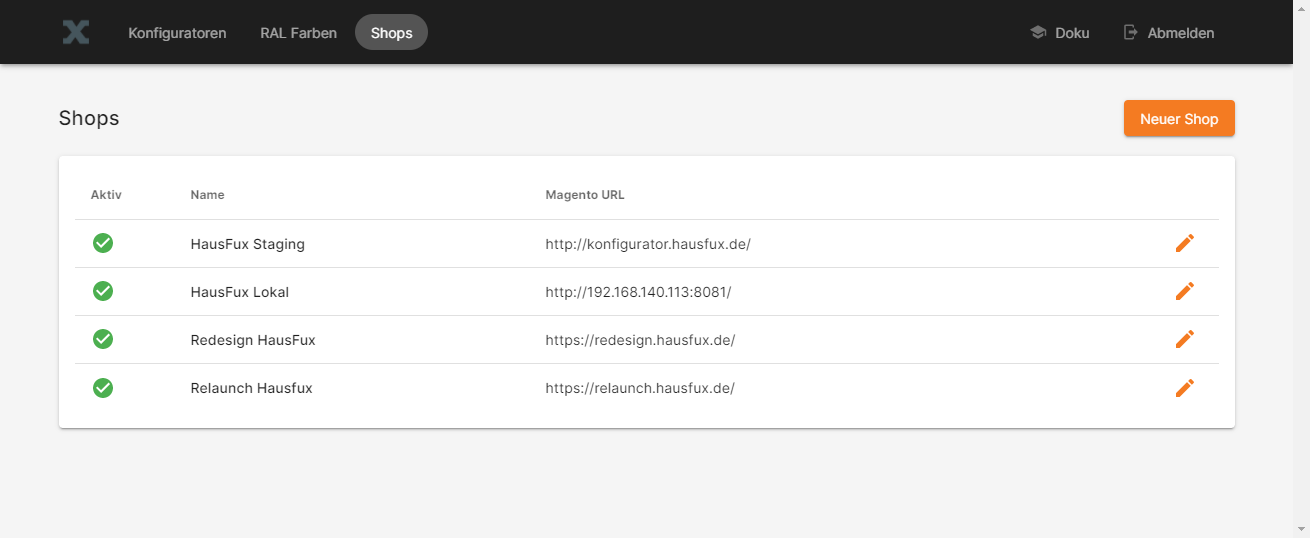Edit the HausFux Staging shop
1310x538 pixels.
point(1185,243)
